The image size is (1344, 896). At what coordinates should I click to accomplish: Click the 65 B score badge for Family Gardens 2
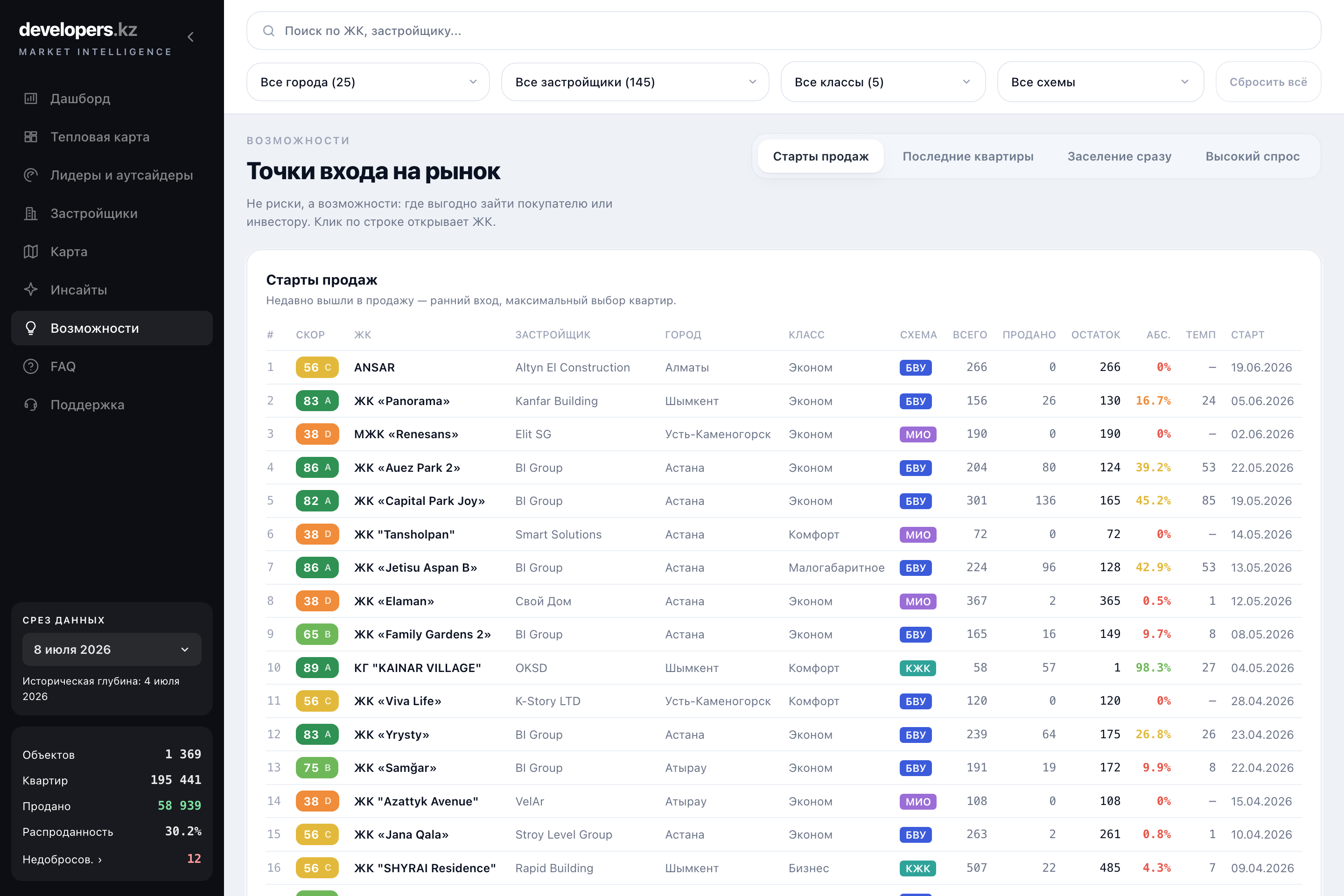click(317, 634)
